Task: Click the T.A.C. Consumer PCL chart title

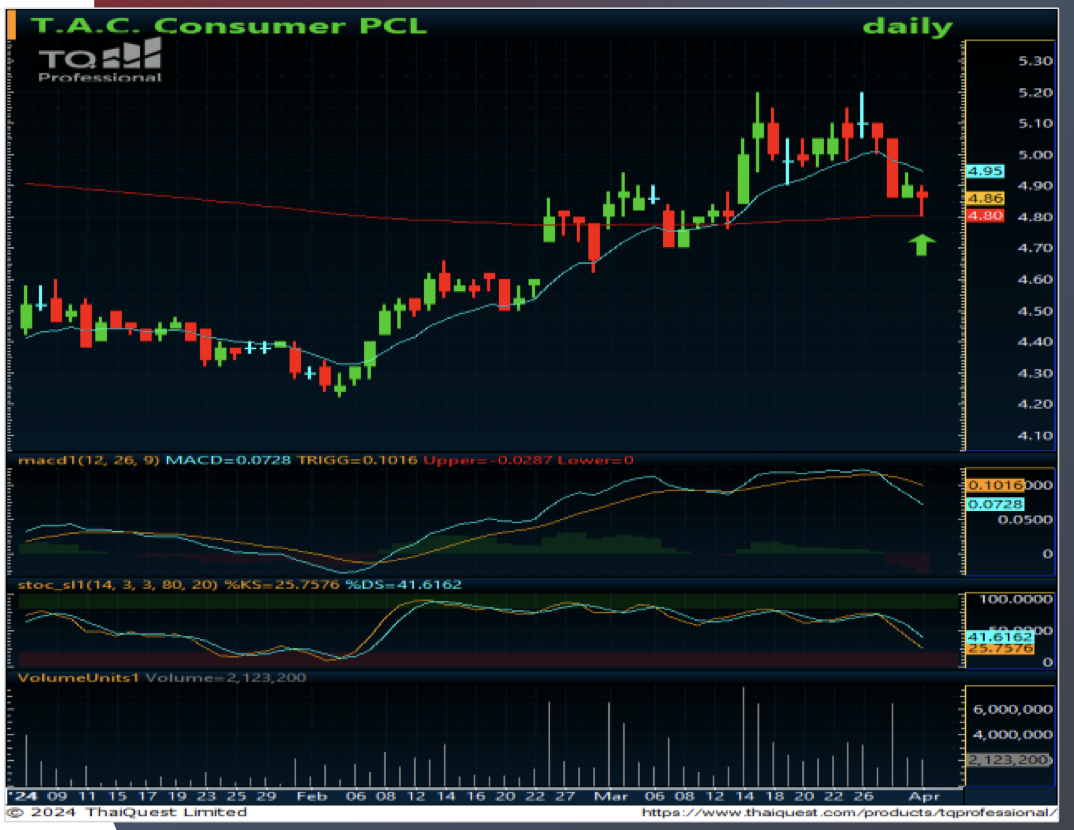Action: click(229, 25)
